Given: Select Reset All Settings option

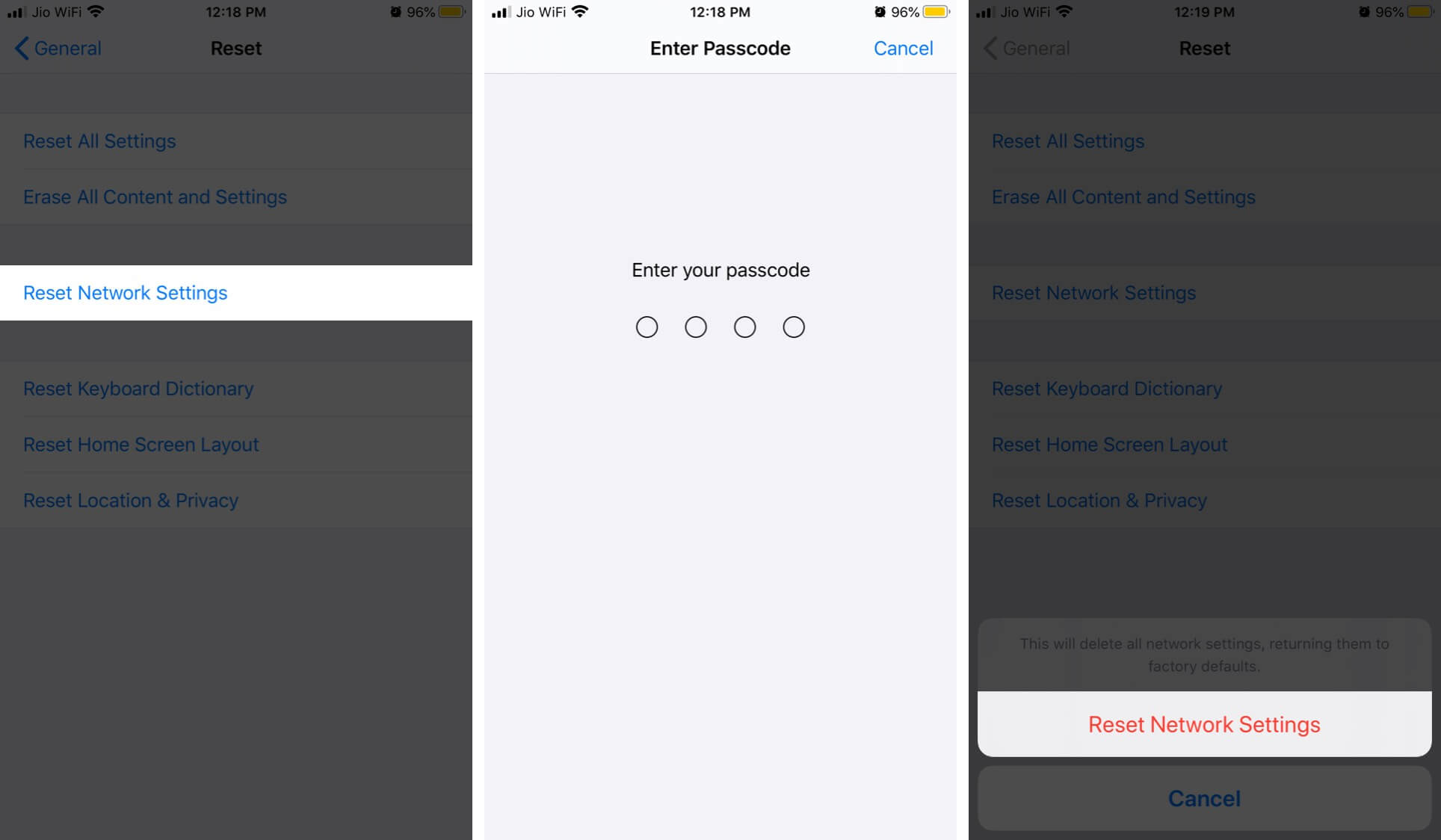Looking at the screenshot, I should point(99,141).
